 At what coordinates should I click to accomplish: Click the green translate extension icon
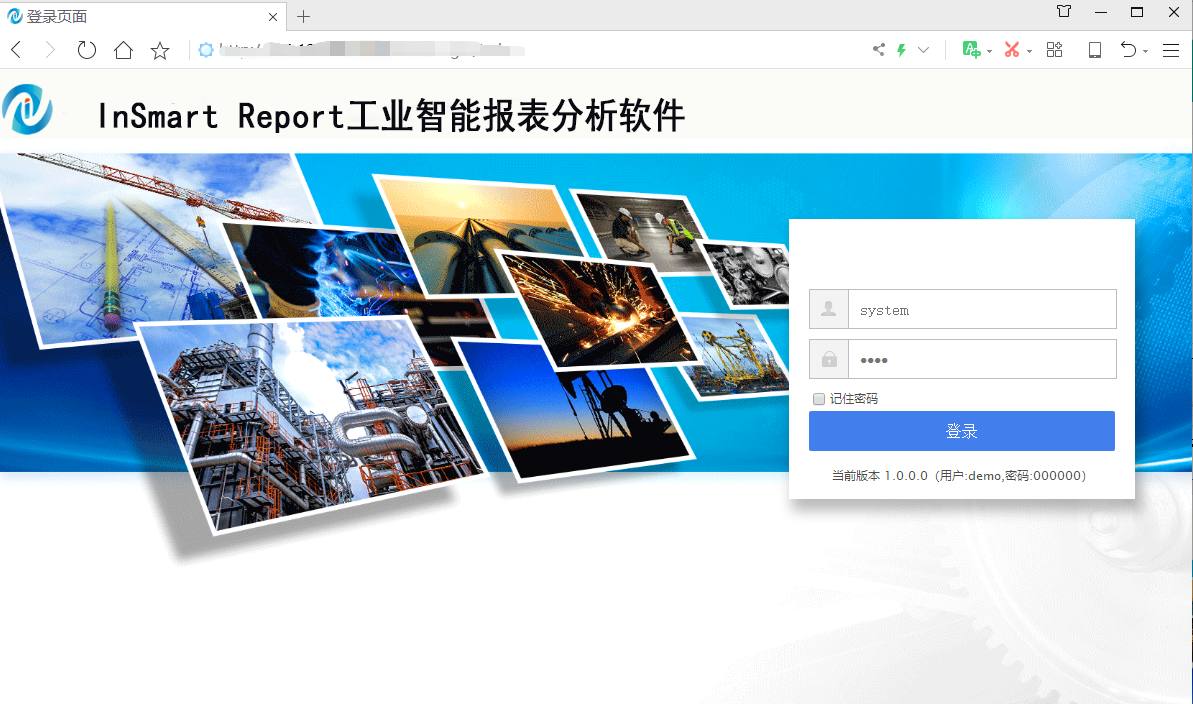[971, 49]
